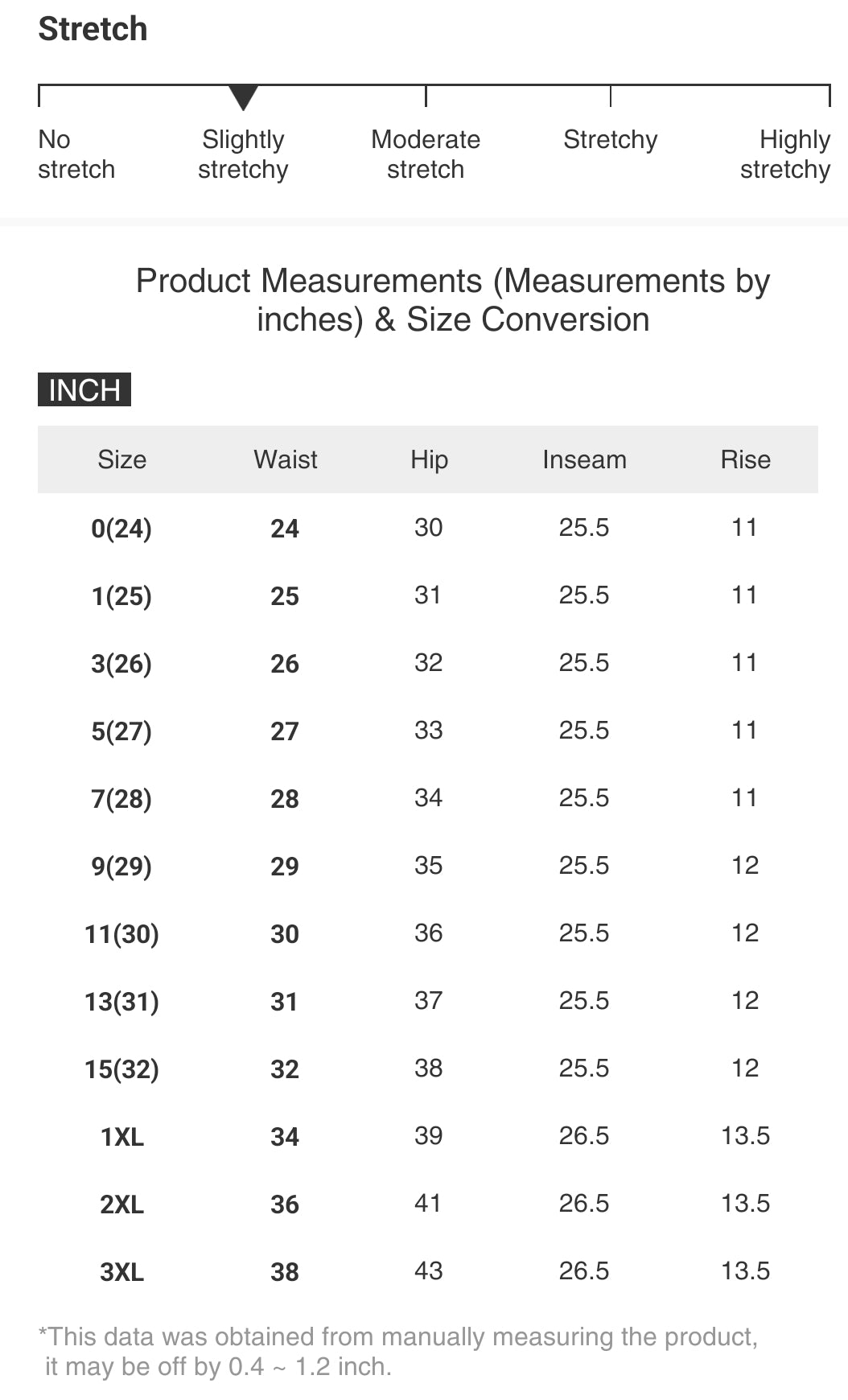The width and height of the screenshot is (848, 1400).
Task: Click the triangle marker on the stretch scale
Action: pos(243,97)
